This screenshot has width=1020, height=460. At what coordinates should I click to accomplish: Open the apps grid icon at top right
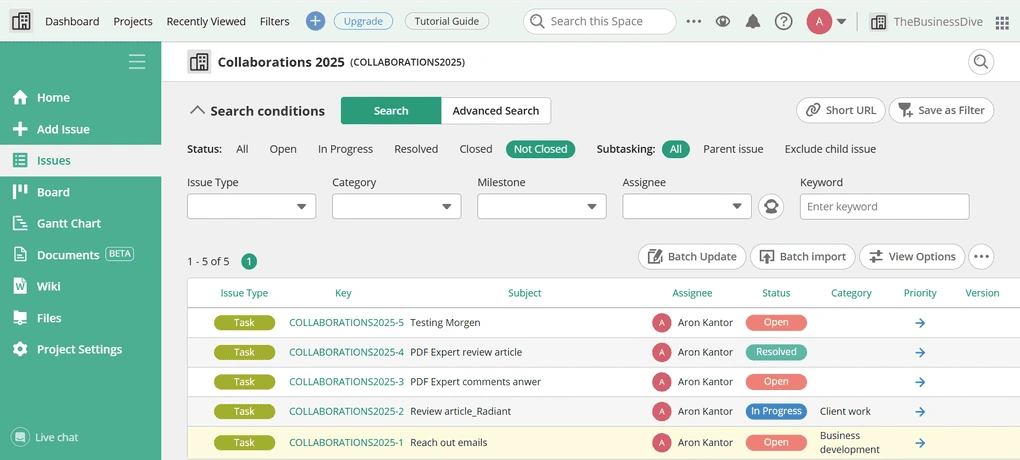[1002, 22]
